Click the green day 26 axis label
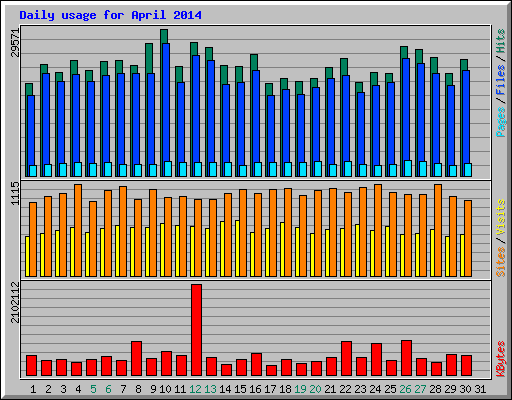Viewport: 512px width, 400px height. [405, 389]
